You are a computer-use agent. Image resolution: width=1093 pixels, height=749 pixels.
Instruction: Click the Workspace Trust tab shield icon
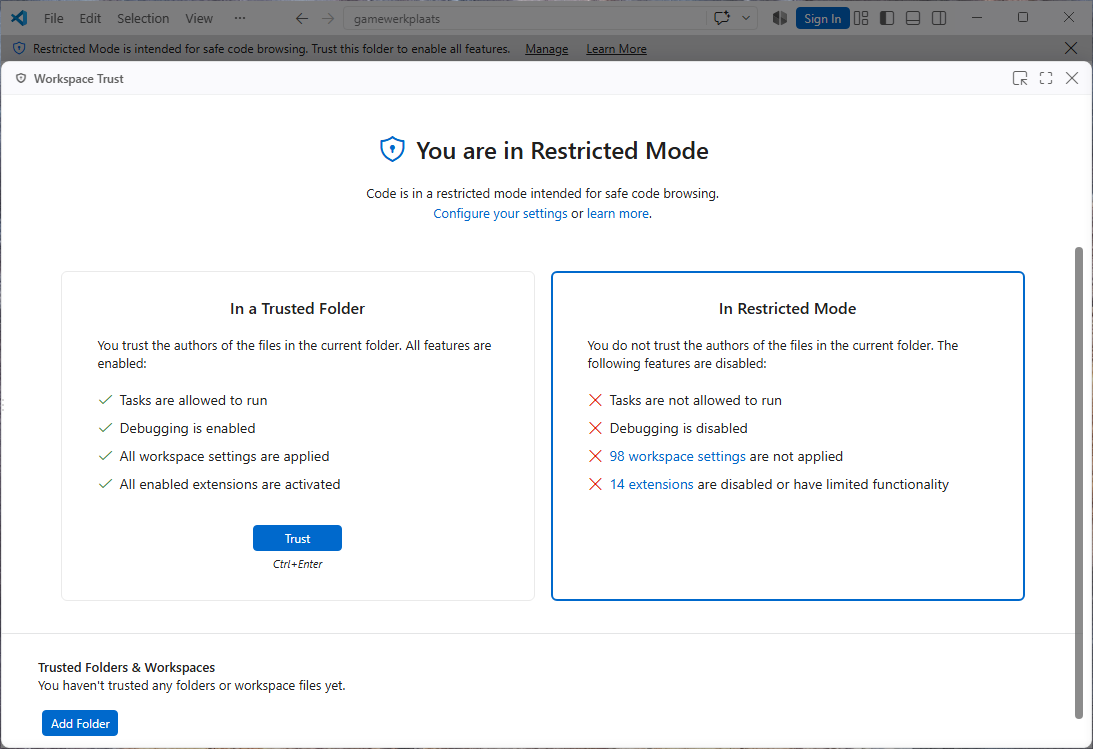click(x=21, y=79)
